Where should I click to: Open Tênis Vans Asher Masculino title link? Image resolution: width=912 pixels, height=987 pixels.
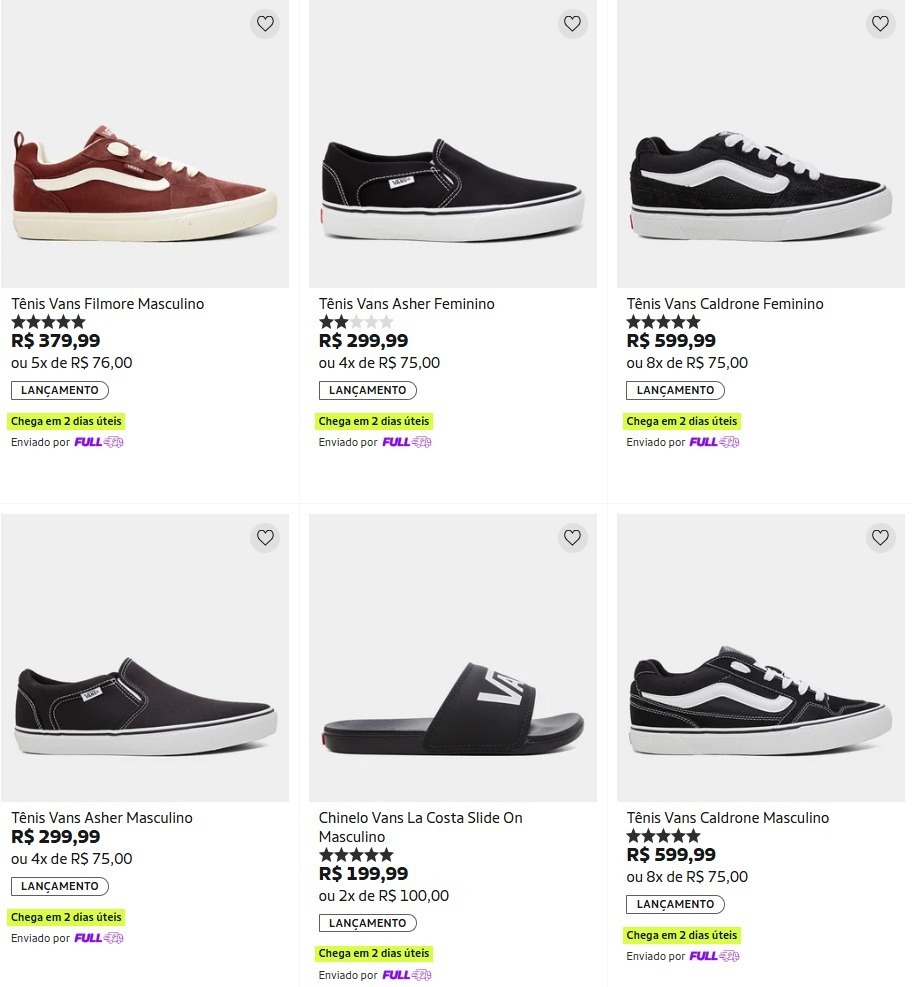[102, 818]
